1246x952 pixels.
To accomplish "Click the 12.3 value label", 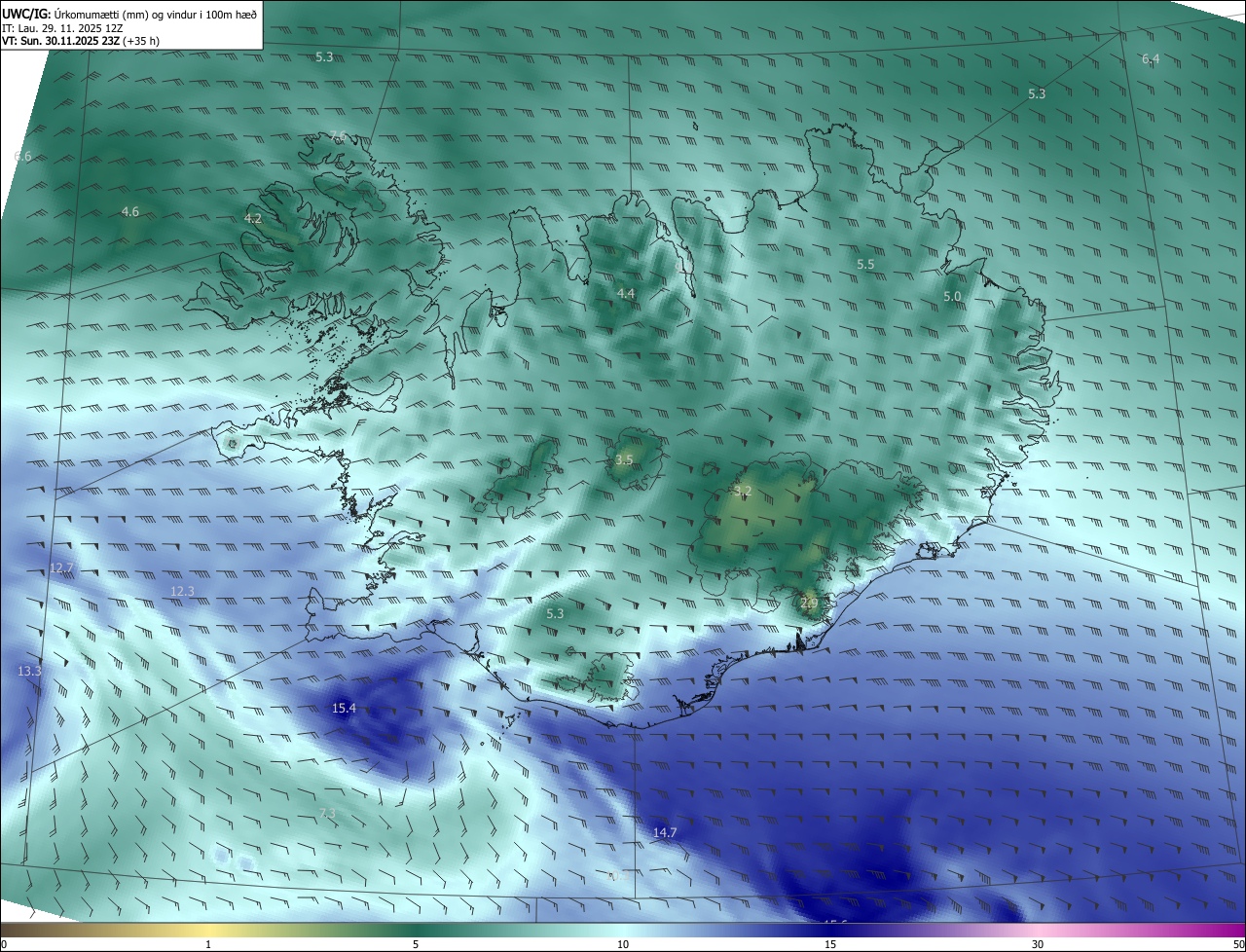I will click(182, 592).
